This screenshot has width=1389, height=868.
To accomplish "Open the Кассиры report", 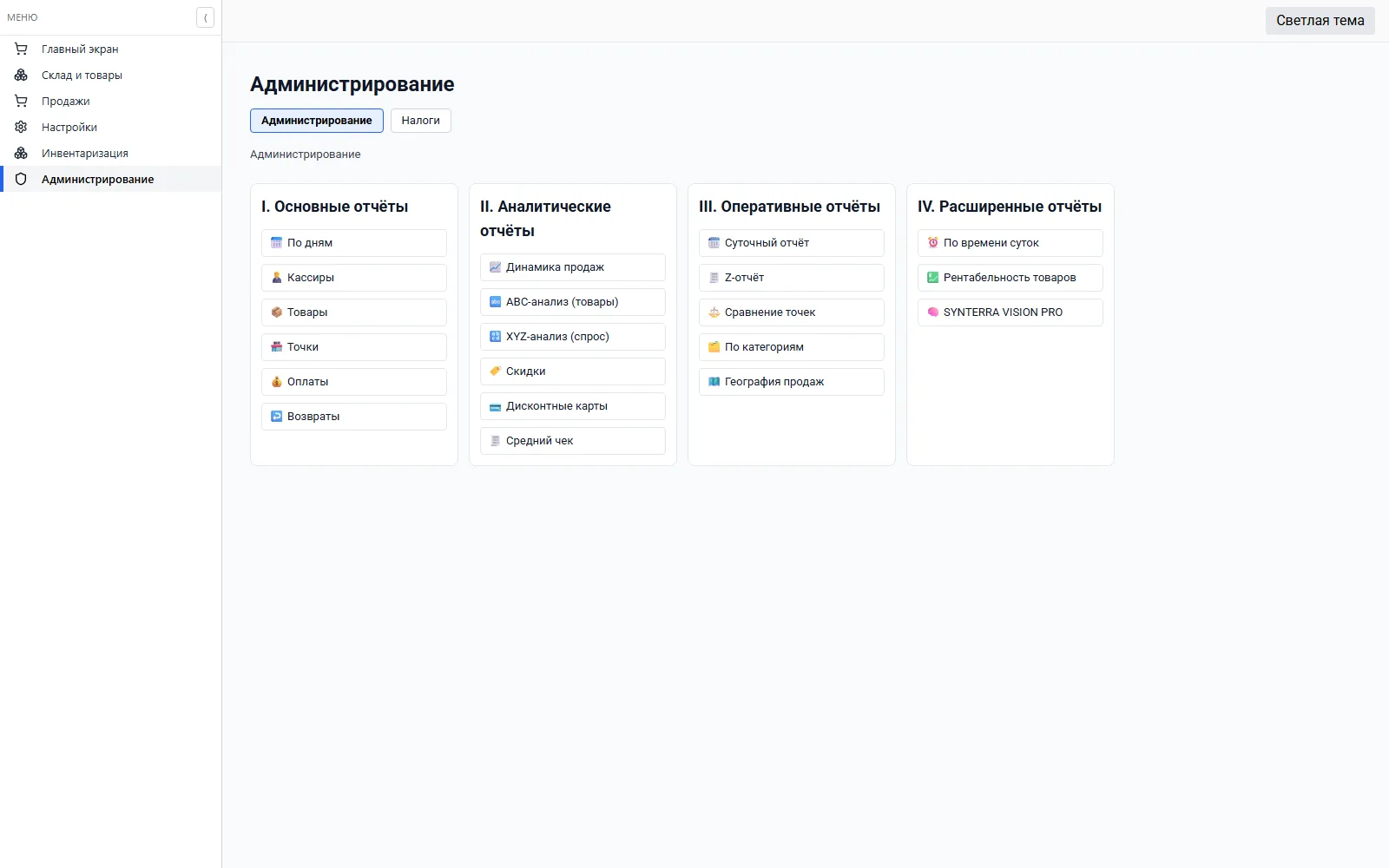I will tap(354, 278).
